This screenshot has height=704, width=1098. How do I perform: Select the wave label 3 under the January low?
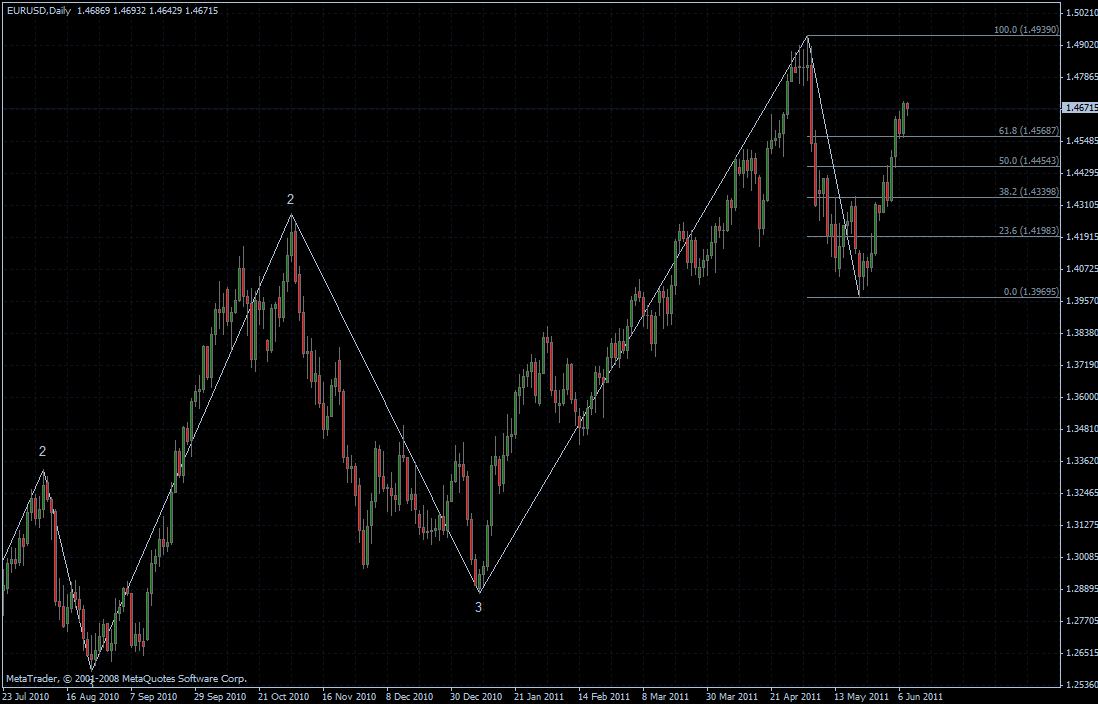click(x=478, y=607)
